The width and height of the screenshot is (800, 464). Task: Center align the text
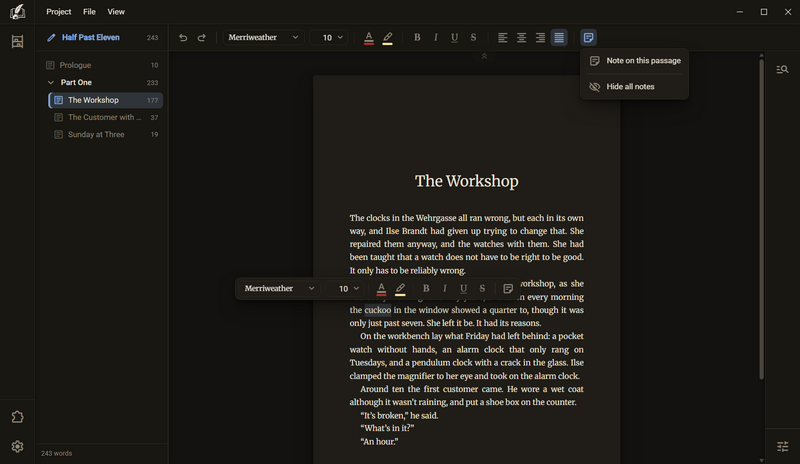(x=521, y=38)
